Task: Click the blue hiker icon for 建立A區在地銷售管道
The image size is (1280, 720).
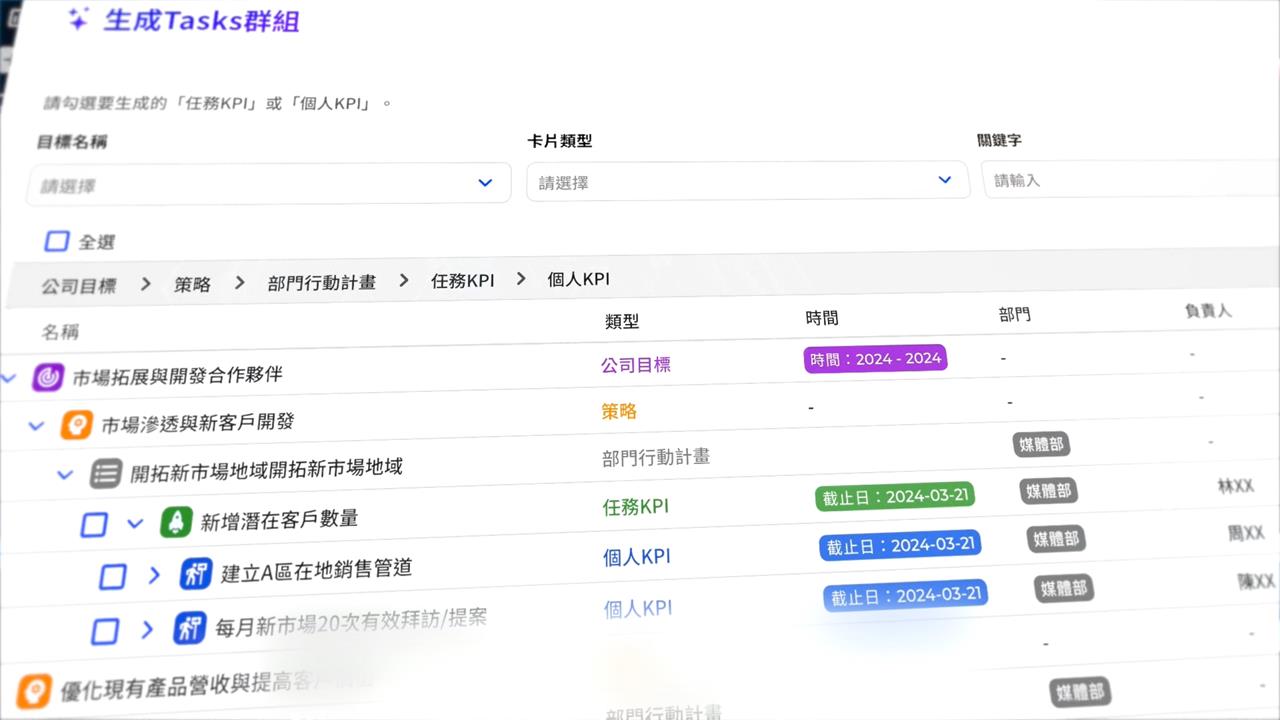Action: (196, 574)
